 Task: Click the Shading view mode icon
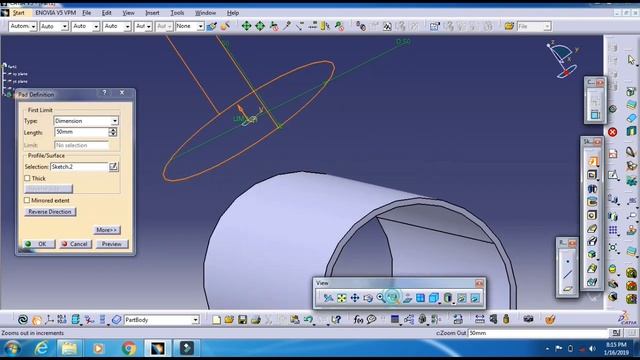coord(448,298)
